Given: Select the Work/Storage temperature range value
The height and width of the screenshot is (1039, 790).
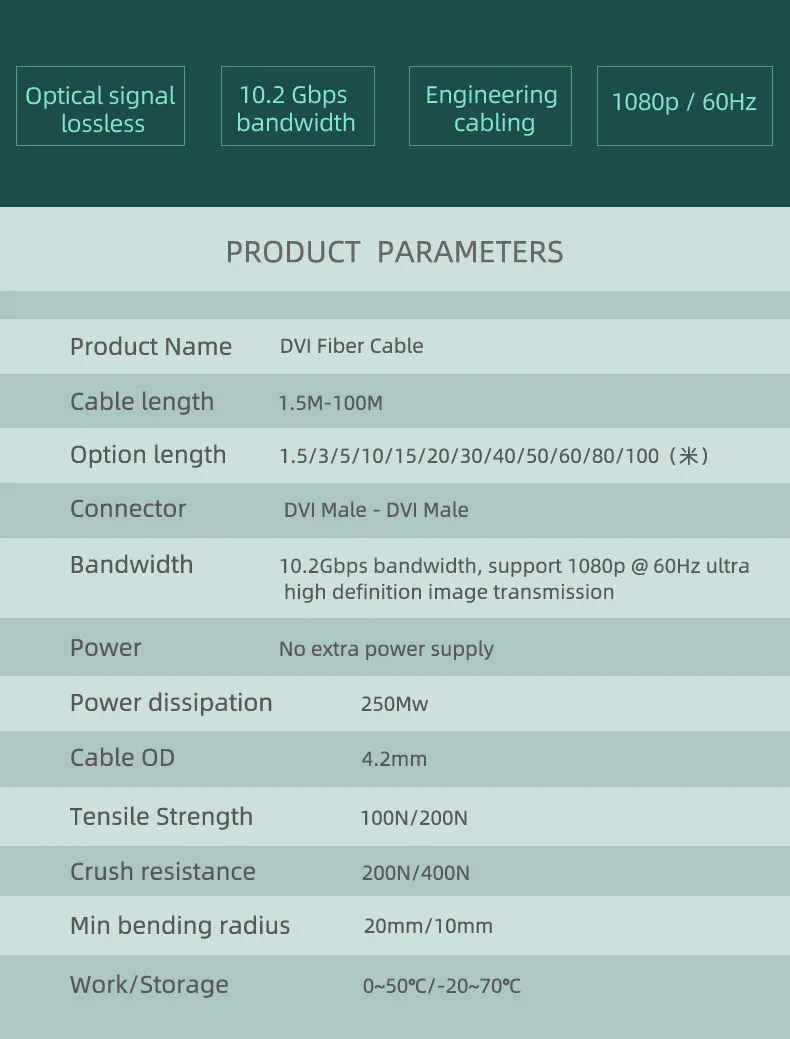Looking at the screenshot, I should point(442,986).
